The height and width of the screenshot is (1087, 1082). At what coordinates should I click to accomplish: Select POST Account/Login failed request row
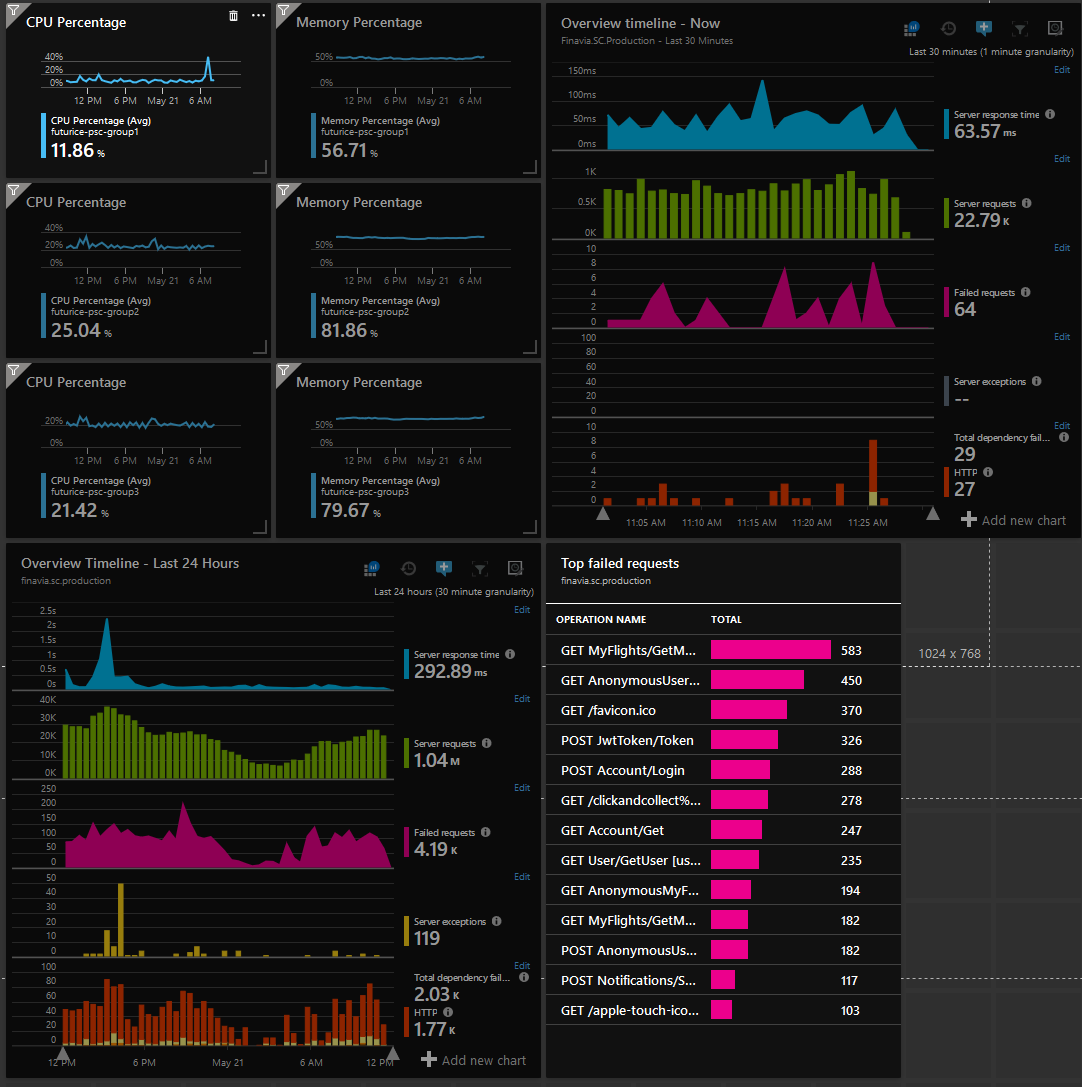[x=724, y=770]
